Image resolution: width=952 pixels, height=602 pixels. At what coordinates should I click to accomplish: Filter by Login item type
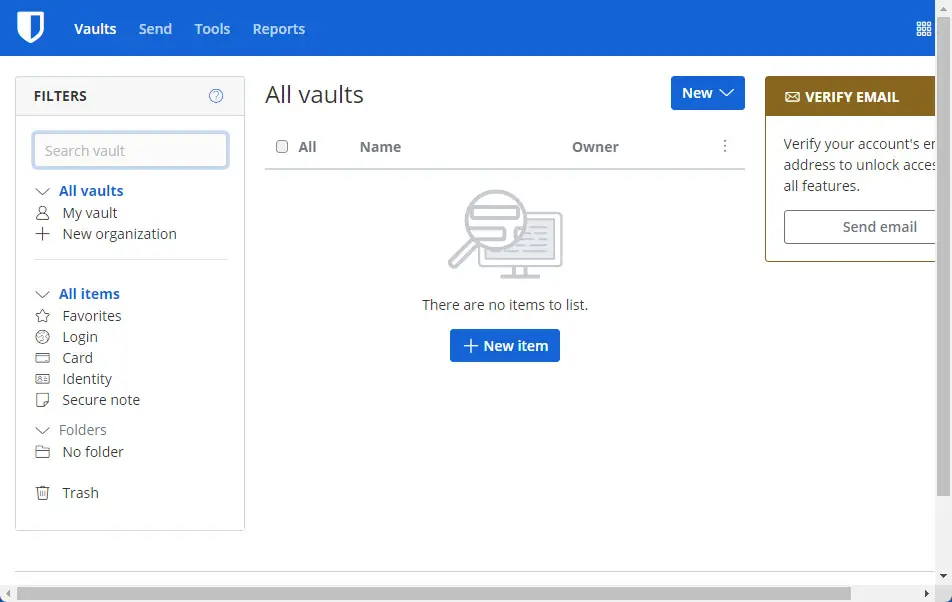[x=80, y=337]
